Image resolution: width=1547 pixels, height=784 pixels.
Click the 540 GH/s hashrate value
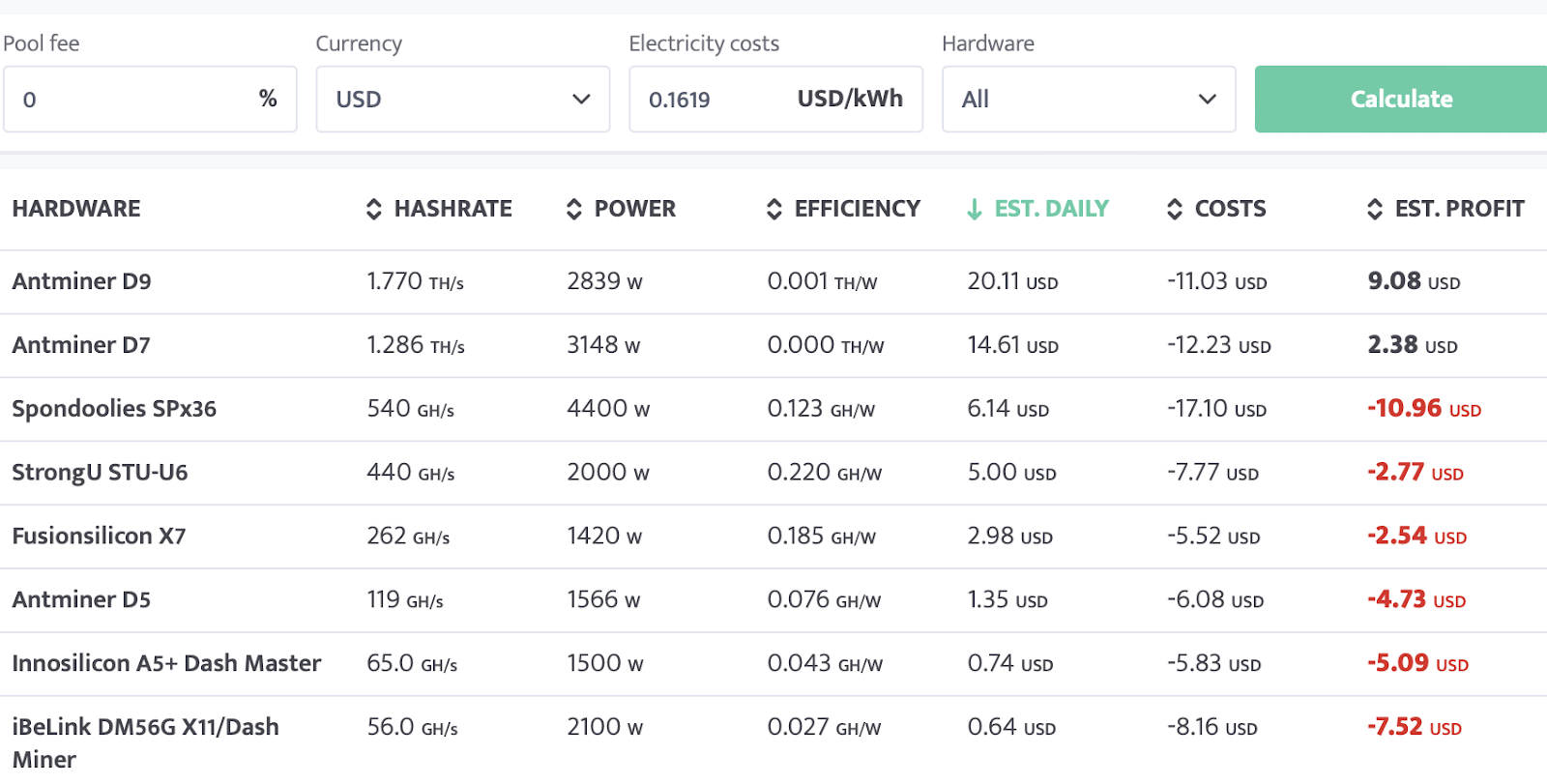click(411, 409)
